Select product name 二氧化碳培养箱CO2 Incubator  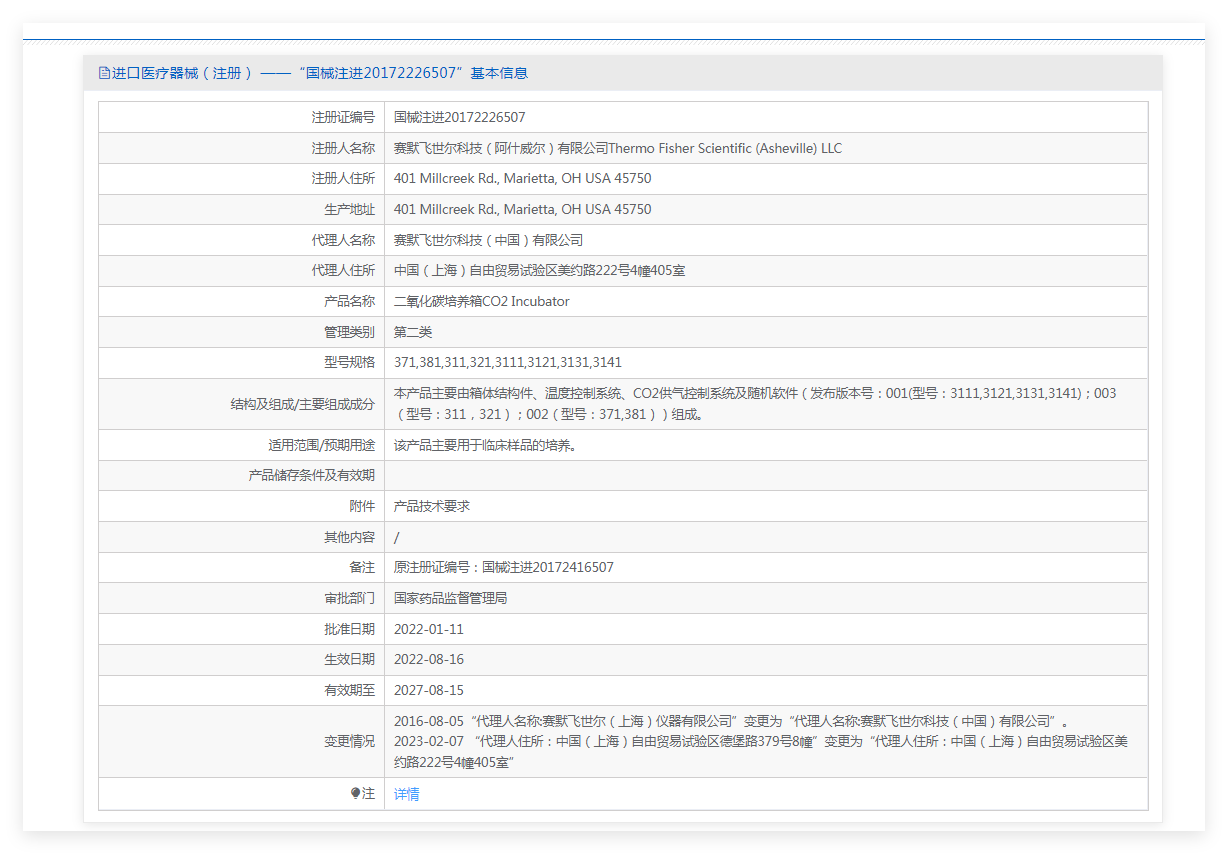[x=482, y=302]
